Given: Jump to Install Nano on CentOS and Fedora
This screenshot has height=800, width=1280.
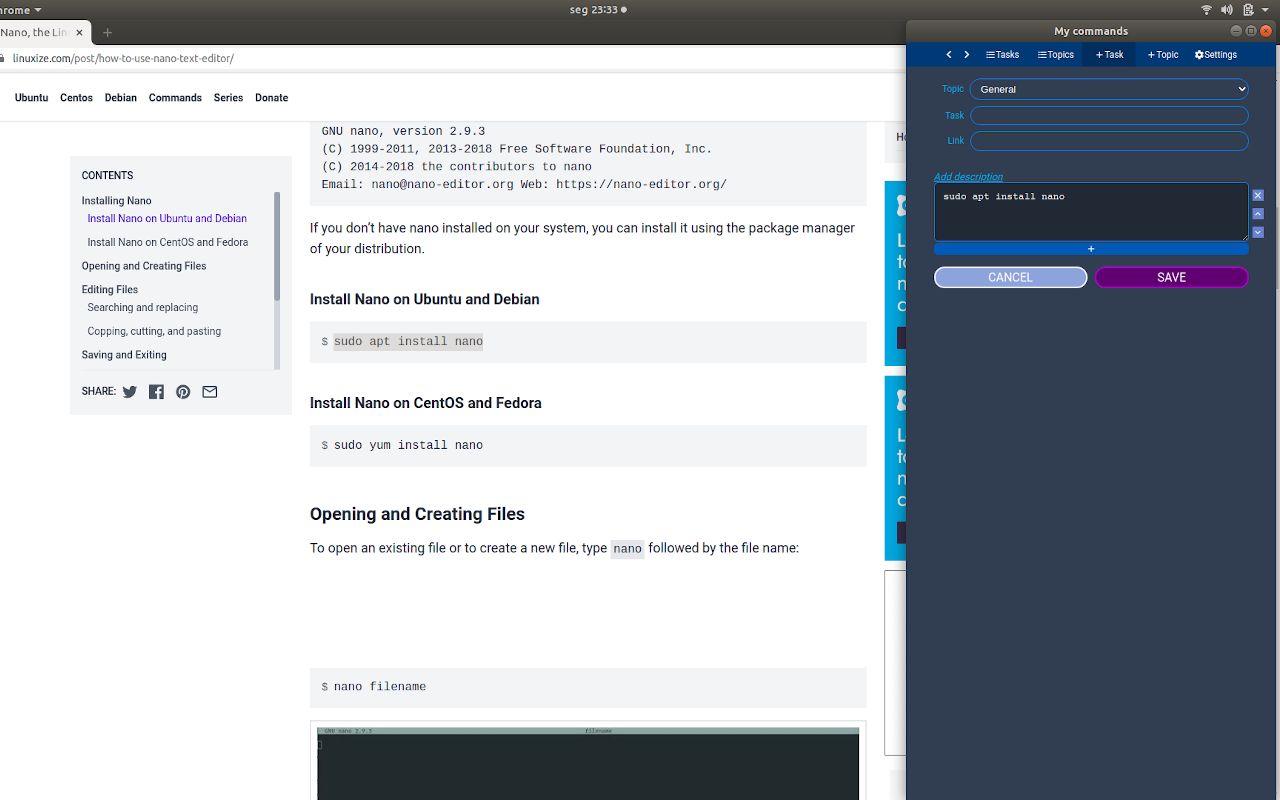Looking at the screenshot, I should 168,242.
